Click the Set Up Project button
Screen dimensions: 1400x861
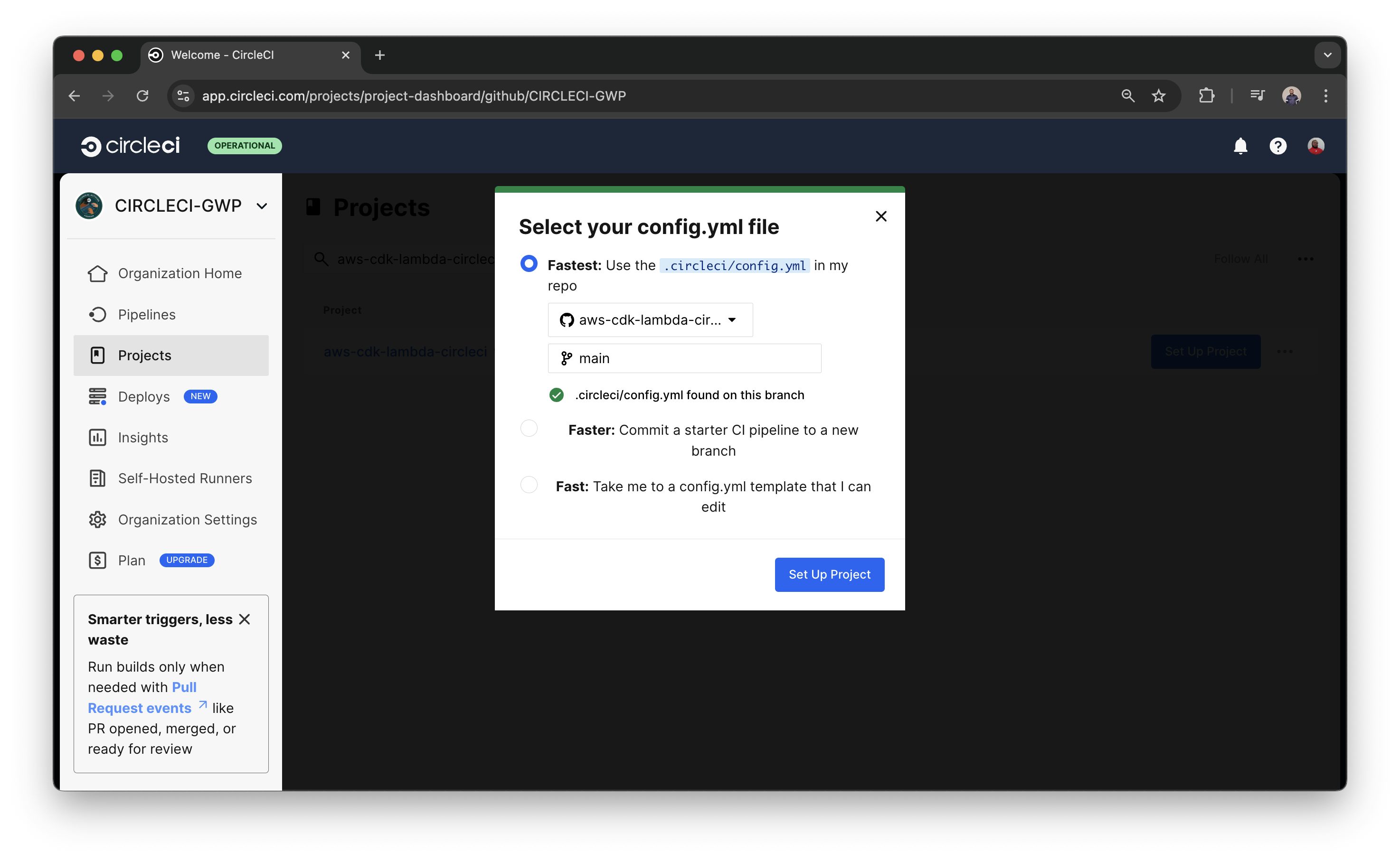829,575
